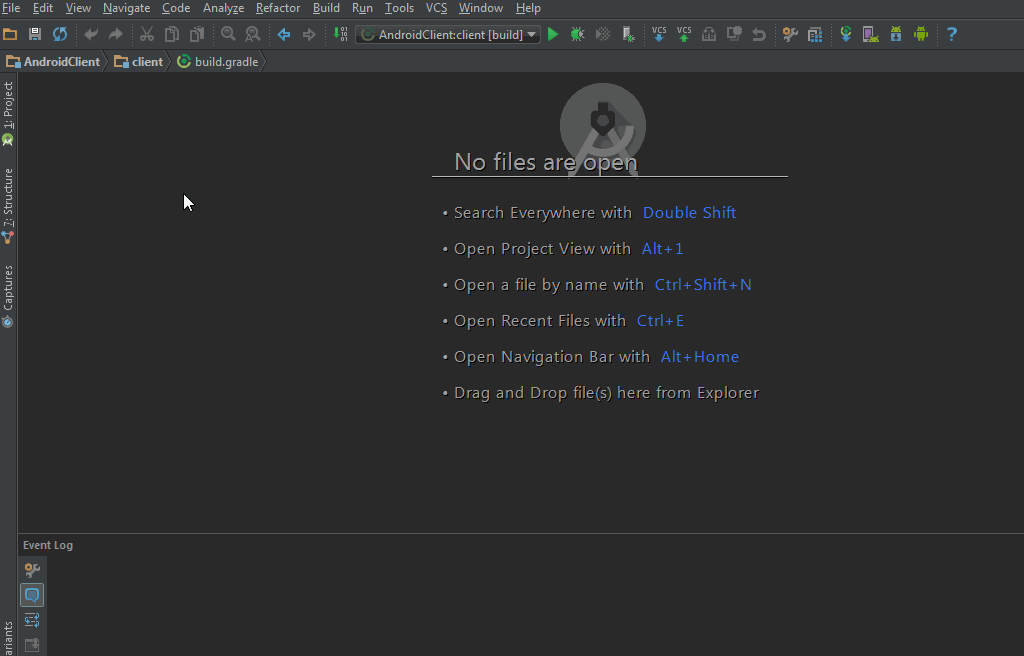
Task: Click the Open folder toolbar icon
Action: (x=10, y=34)
